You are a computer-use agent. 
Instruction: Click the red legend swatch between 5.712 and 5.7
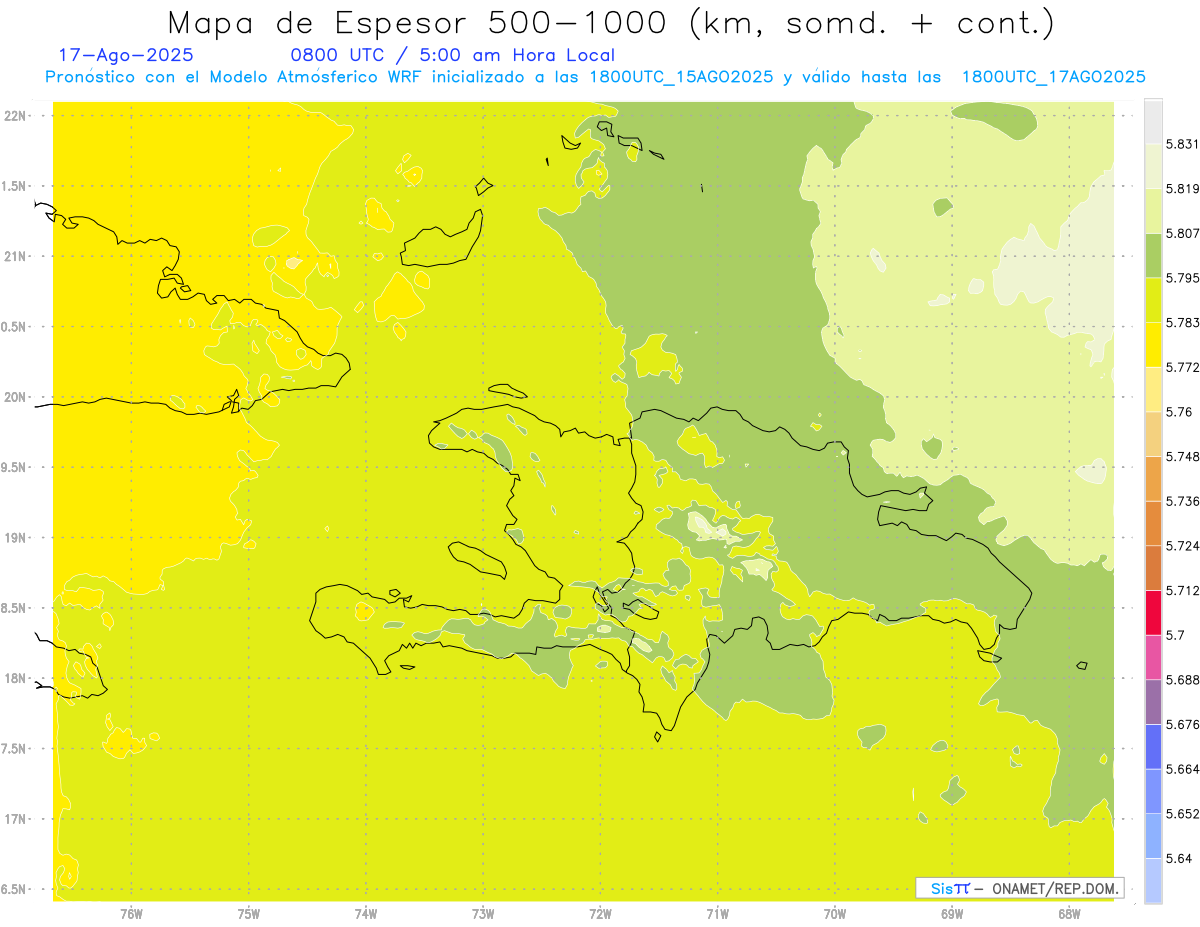(x=1153, y=612)
